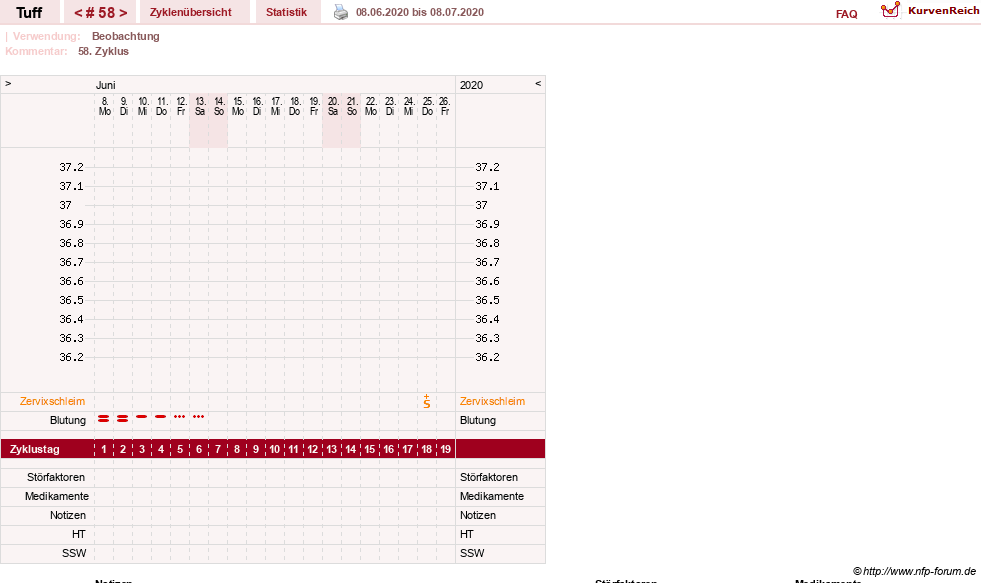This screenshot has width=981, height=583.
Task: Click the left HT row label
Action: 79,534
